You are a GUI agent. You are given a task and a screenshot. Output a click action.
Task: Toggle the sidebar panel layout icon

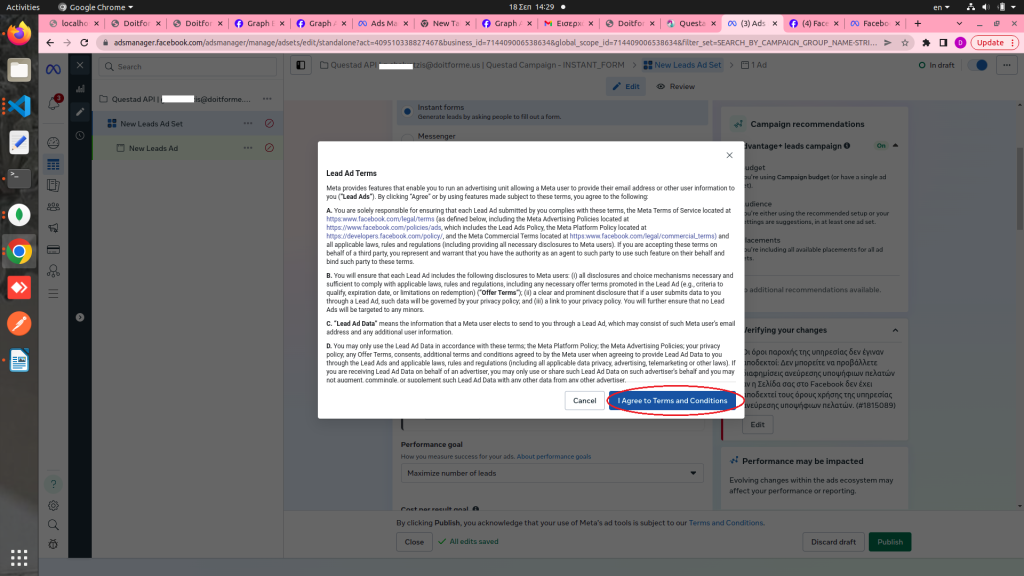tap(300, 65)
